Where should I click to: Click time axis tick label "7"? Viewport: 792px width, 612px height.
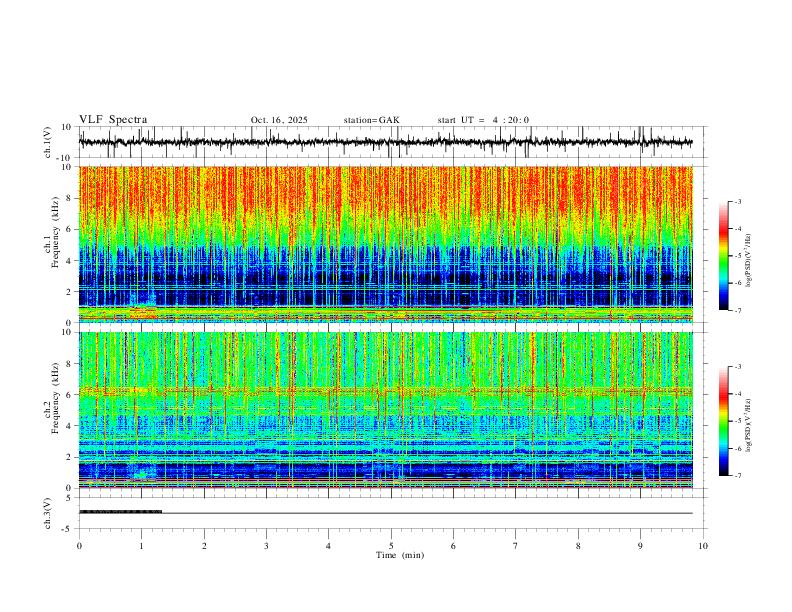(516, 546)
